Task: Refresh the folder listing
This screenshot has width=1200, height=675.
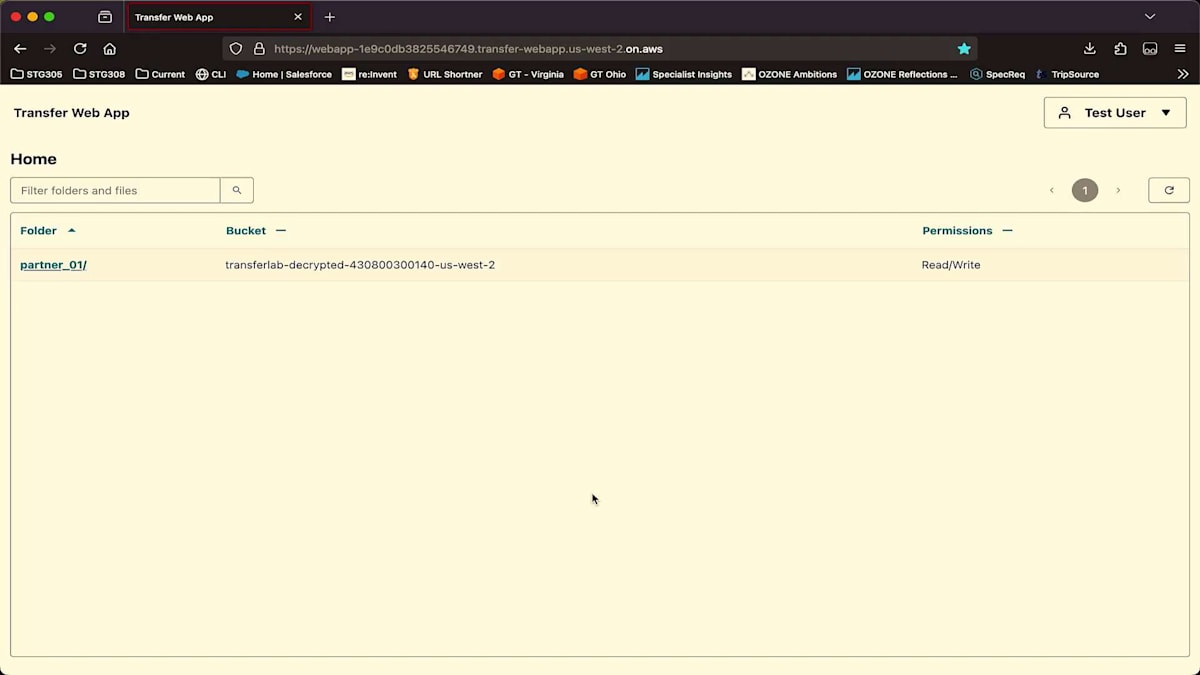Action: (x=1169, y=190)
